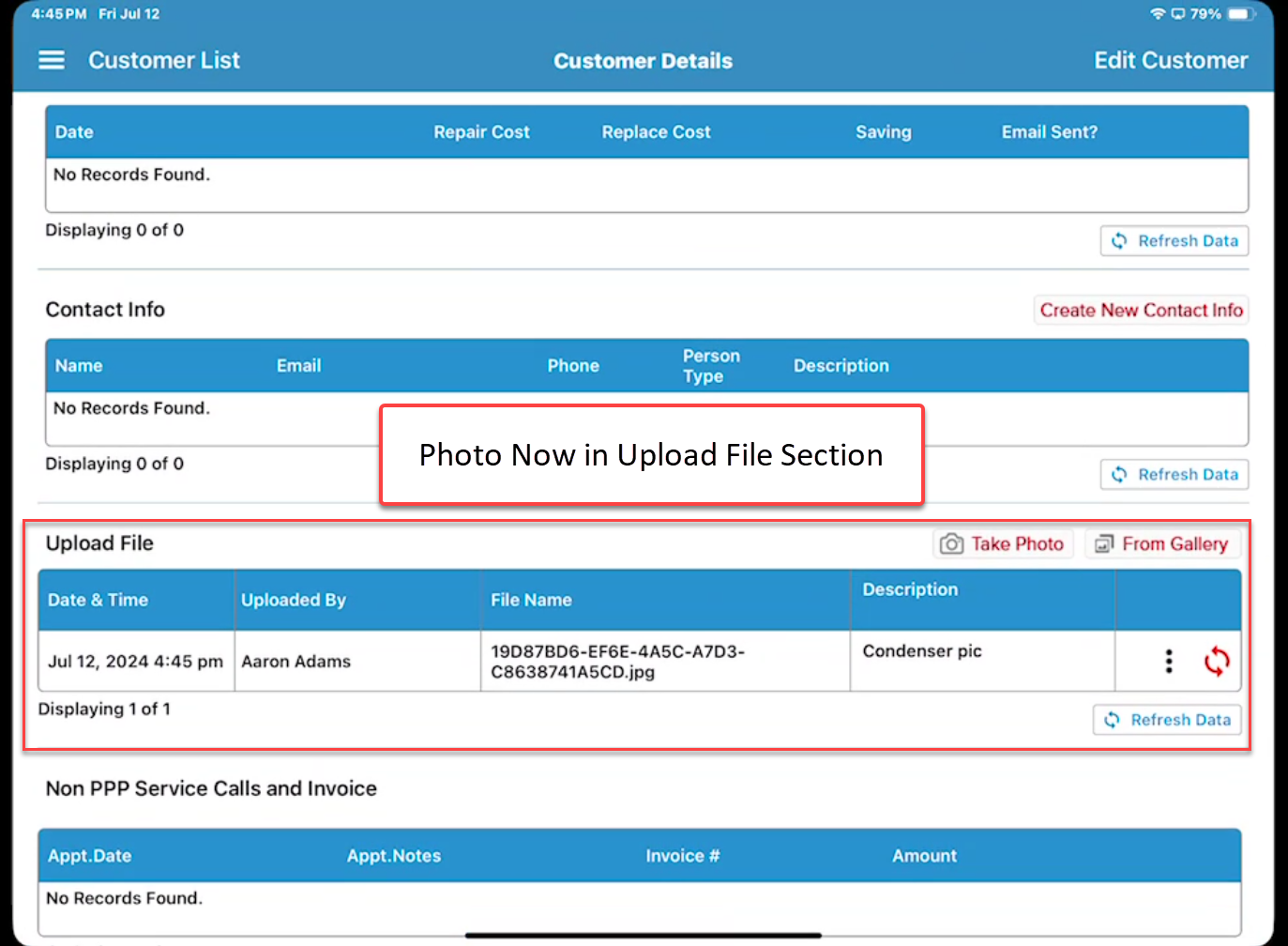Click Create New Contact Info
This screenshot has width=1288, height=946.
pyautogui.click(x=1141, y=311)
